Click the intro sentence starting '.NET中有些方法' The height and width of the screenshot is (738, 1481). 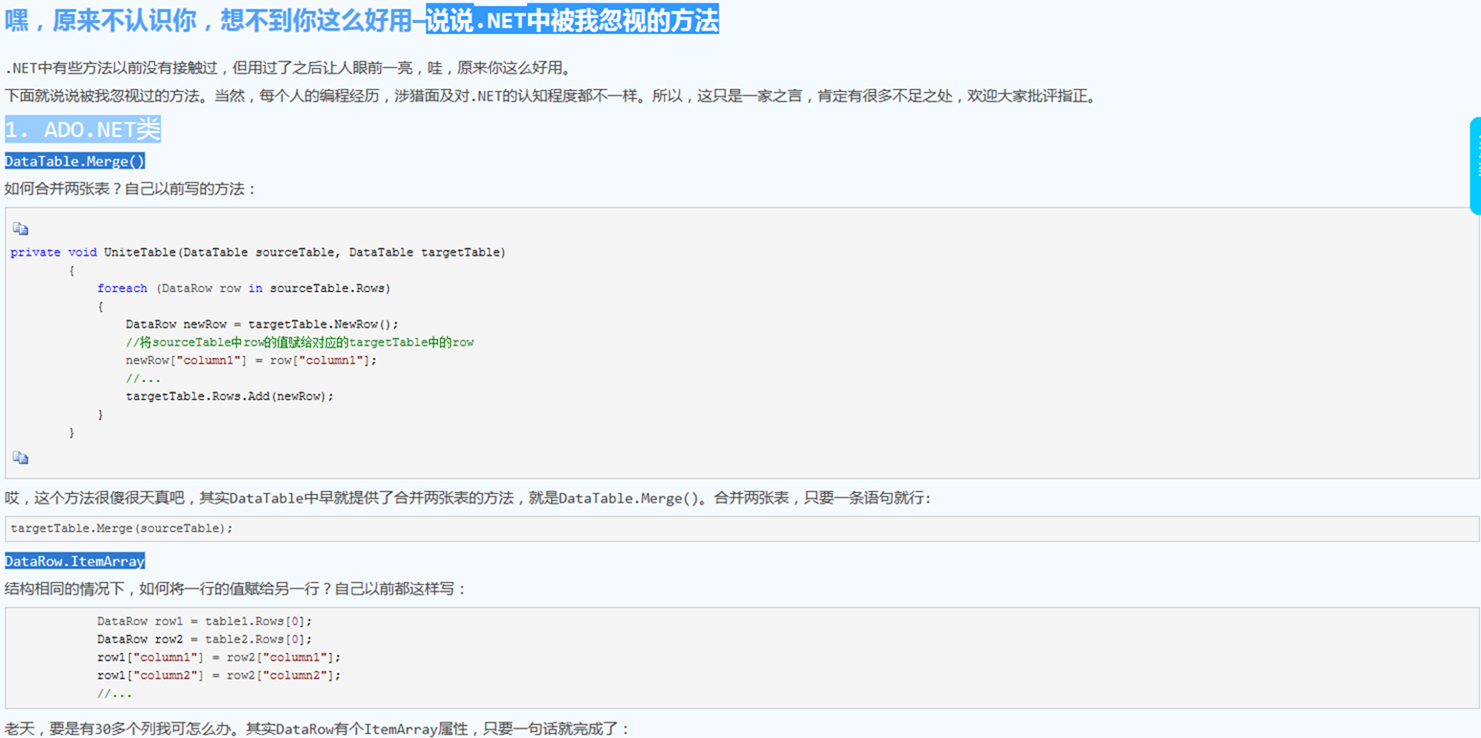tap(289, 69)
